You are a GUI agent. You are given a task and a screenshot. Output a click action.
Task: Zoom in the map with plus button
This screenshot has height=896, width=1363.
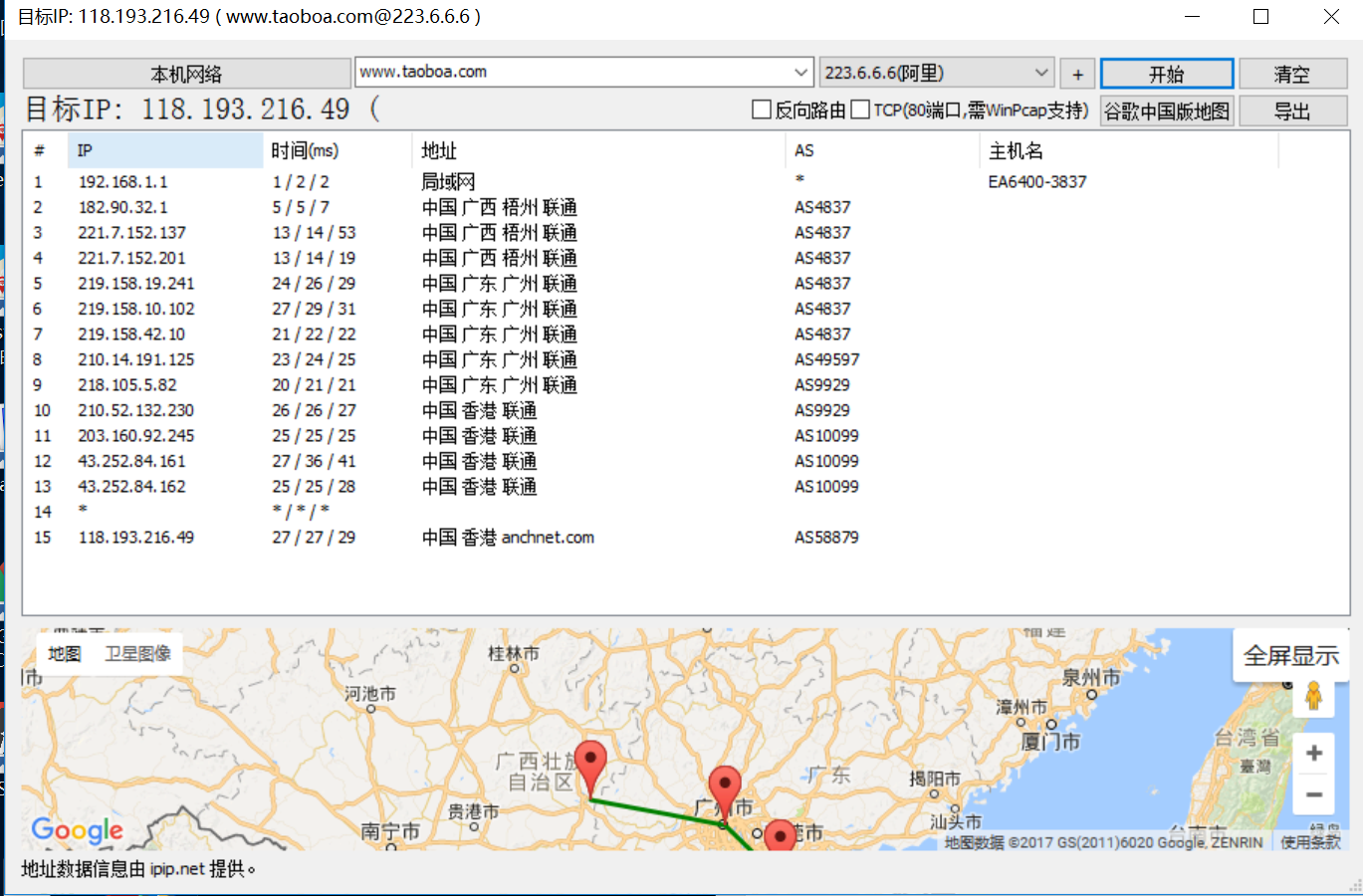pyautogui.click(x=1313, y=753)
